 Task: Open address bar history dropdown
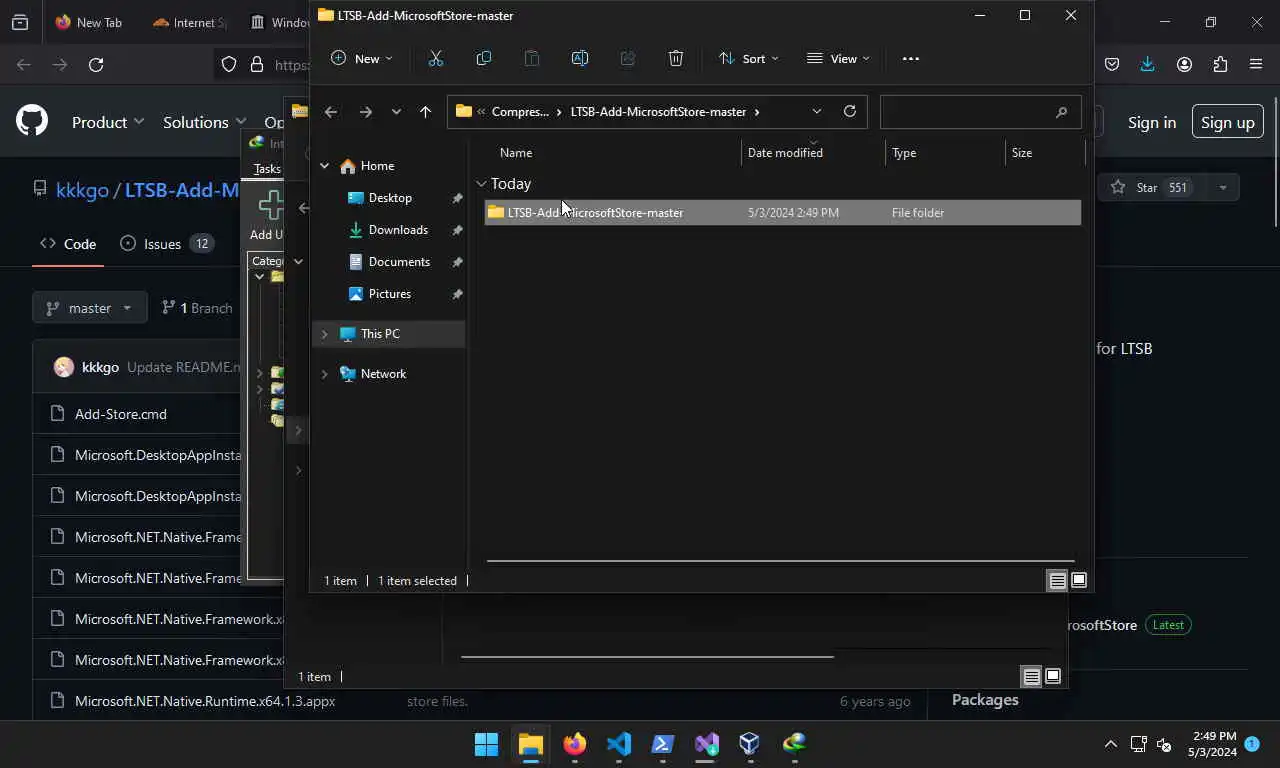click(x=817, y=112)
